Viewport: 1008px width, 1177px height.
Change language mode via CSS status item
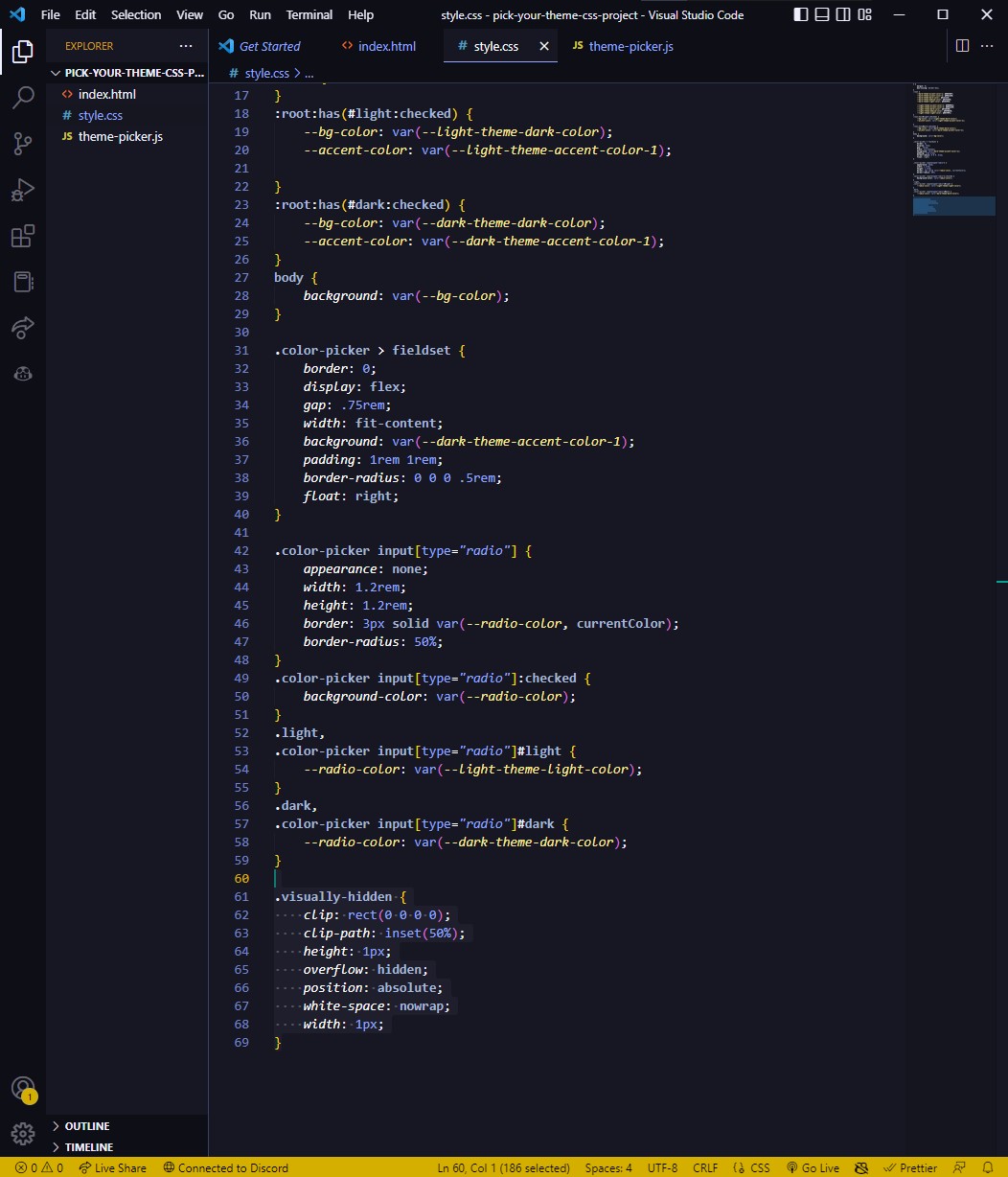(x=752, y=1167)
